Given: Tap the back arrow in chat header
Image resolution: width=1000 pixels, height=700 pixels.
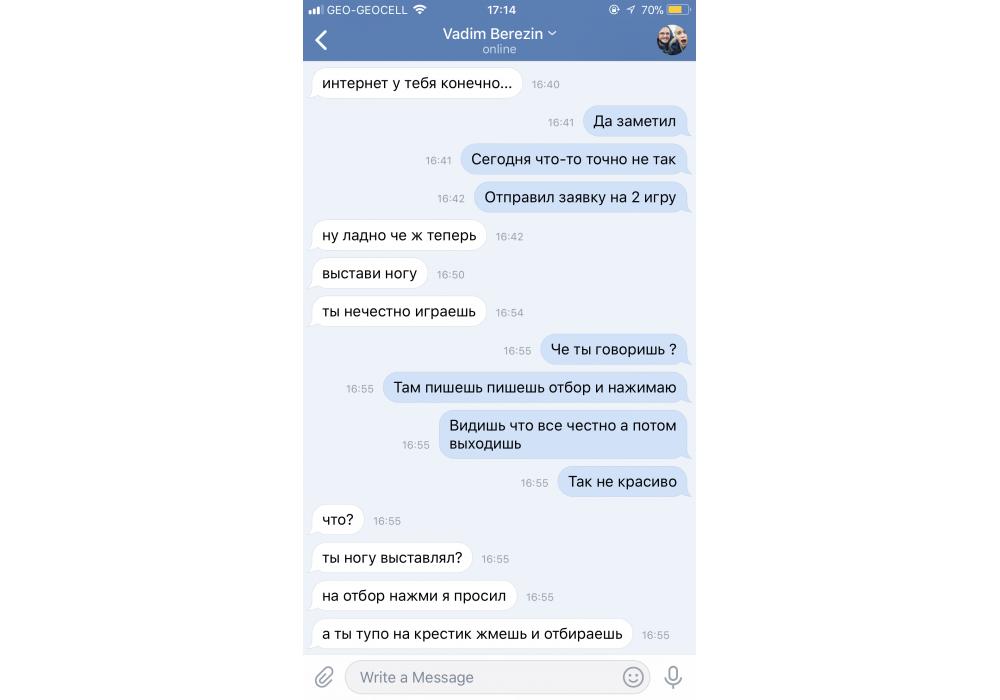Looking at the screenshot, I should 321,40.
